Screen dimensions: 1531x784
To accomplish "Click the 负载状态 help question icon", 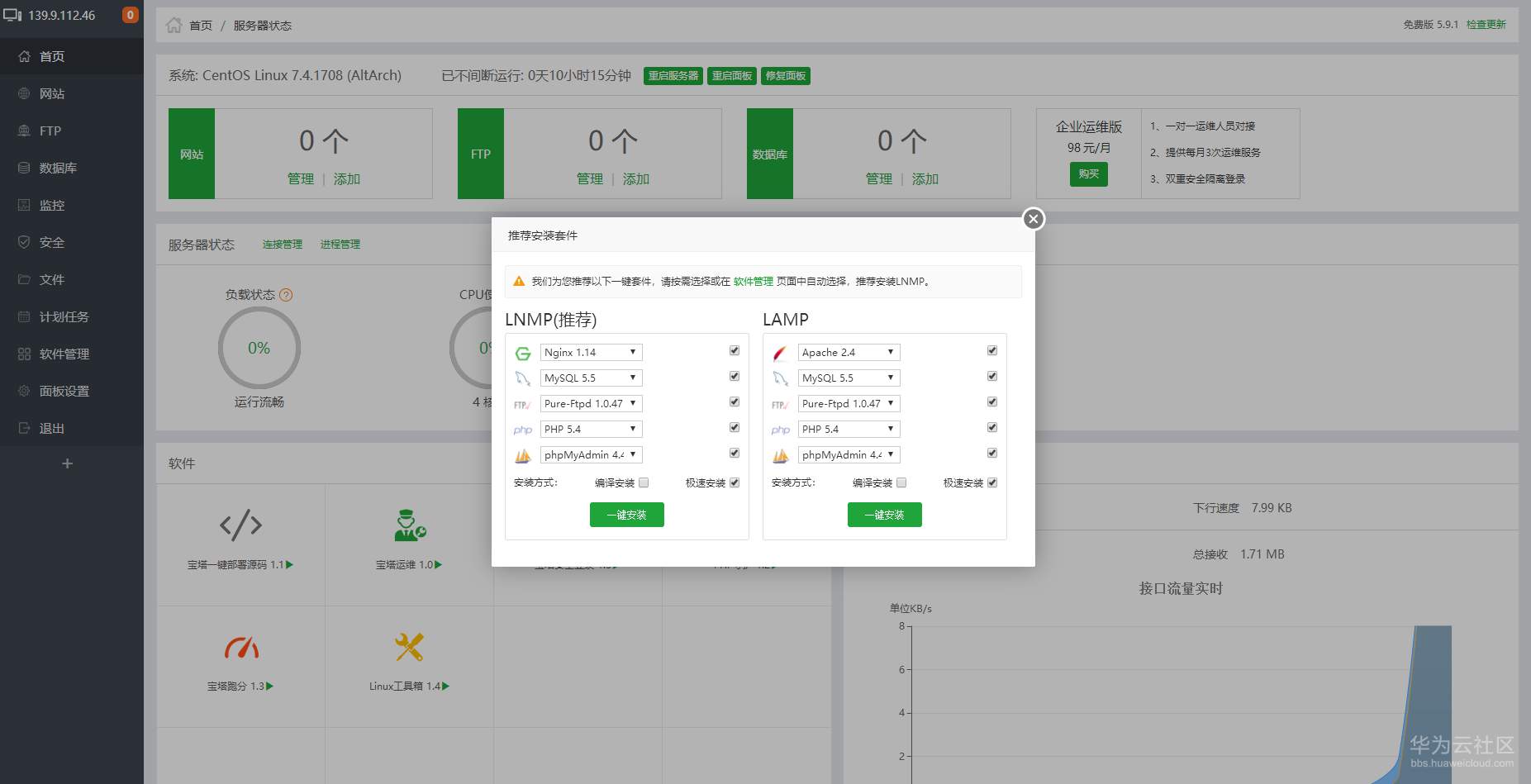I will 286,295.
